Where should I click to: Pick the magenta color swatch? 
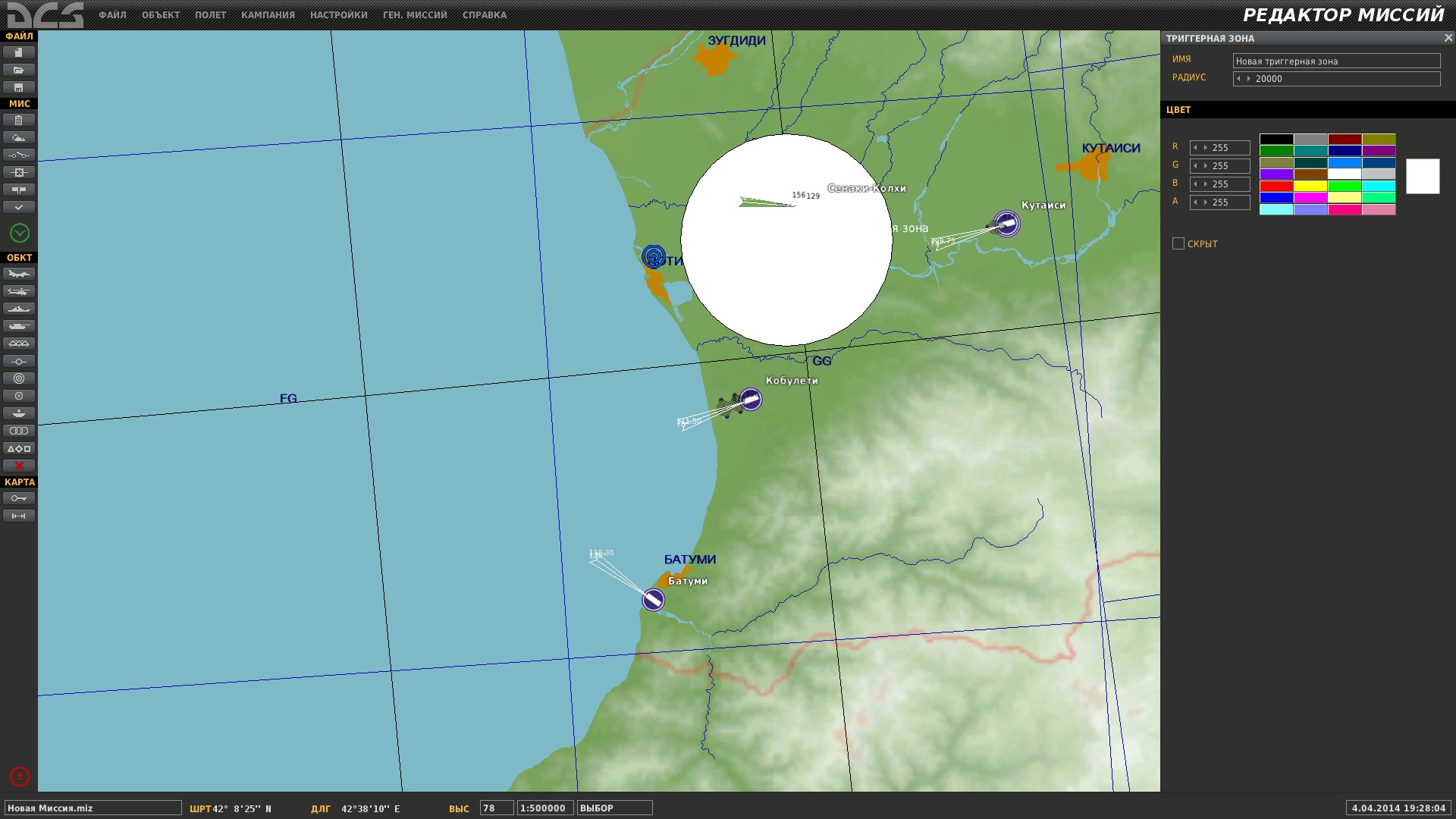tap(1310, 198)
